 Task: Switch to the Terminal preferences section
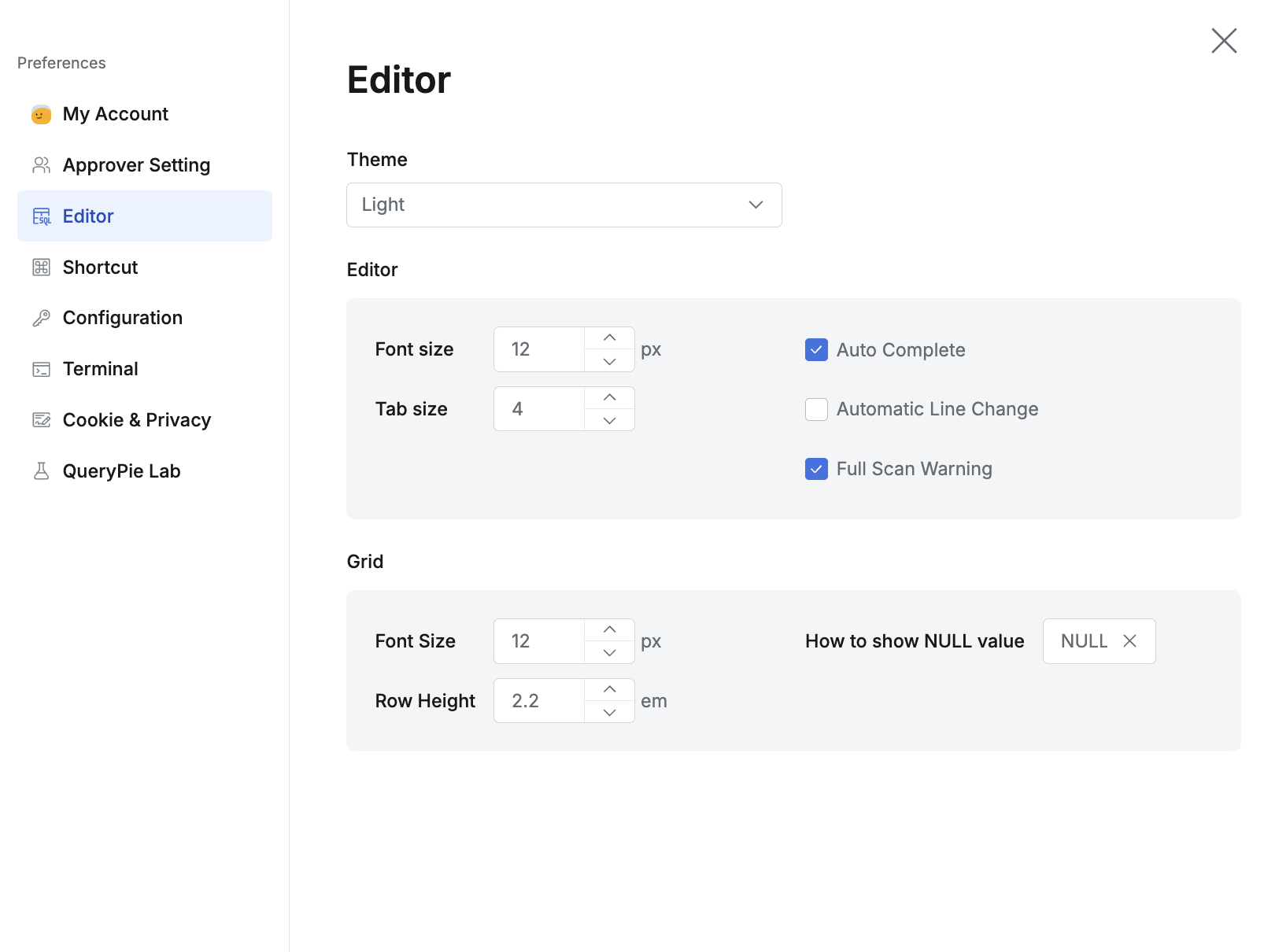100,368
